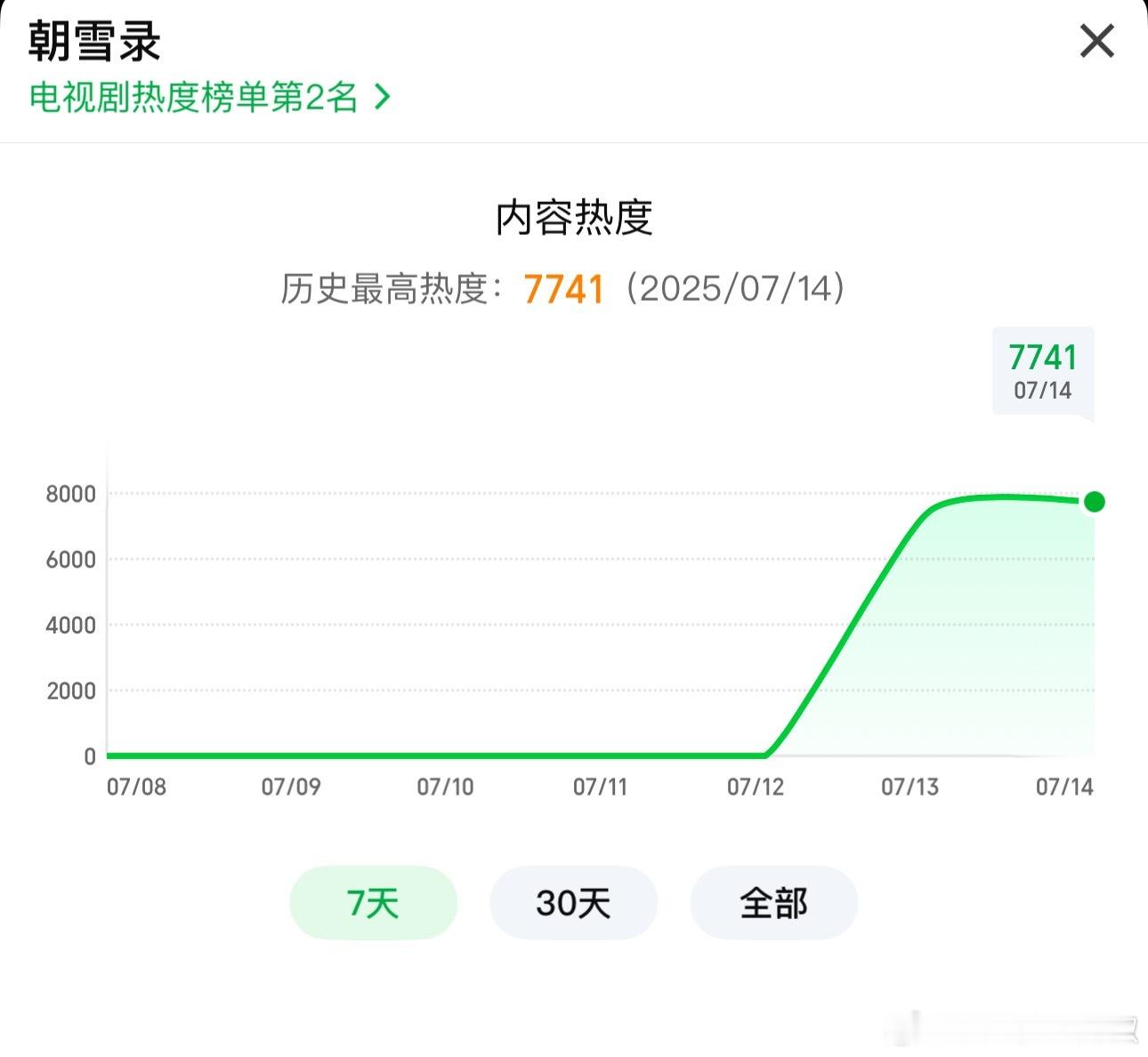This screenshot has height=1057, width=1148.
Task: Click the orange 7741 peak value
Action: pos(564,289)
